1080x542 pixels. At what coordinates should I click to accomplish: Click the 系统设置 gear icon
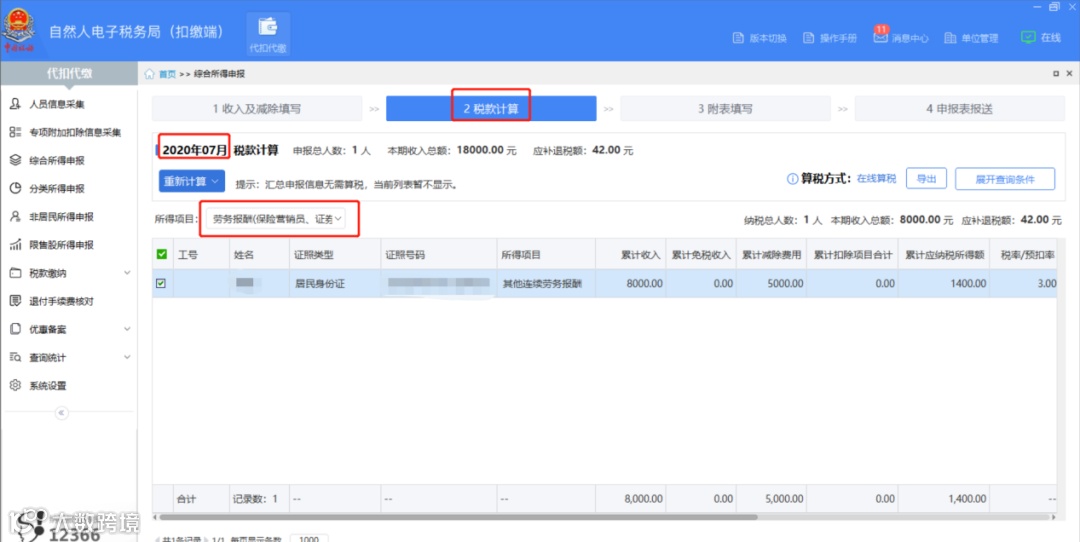pos(15,386)
